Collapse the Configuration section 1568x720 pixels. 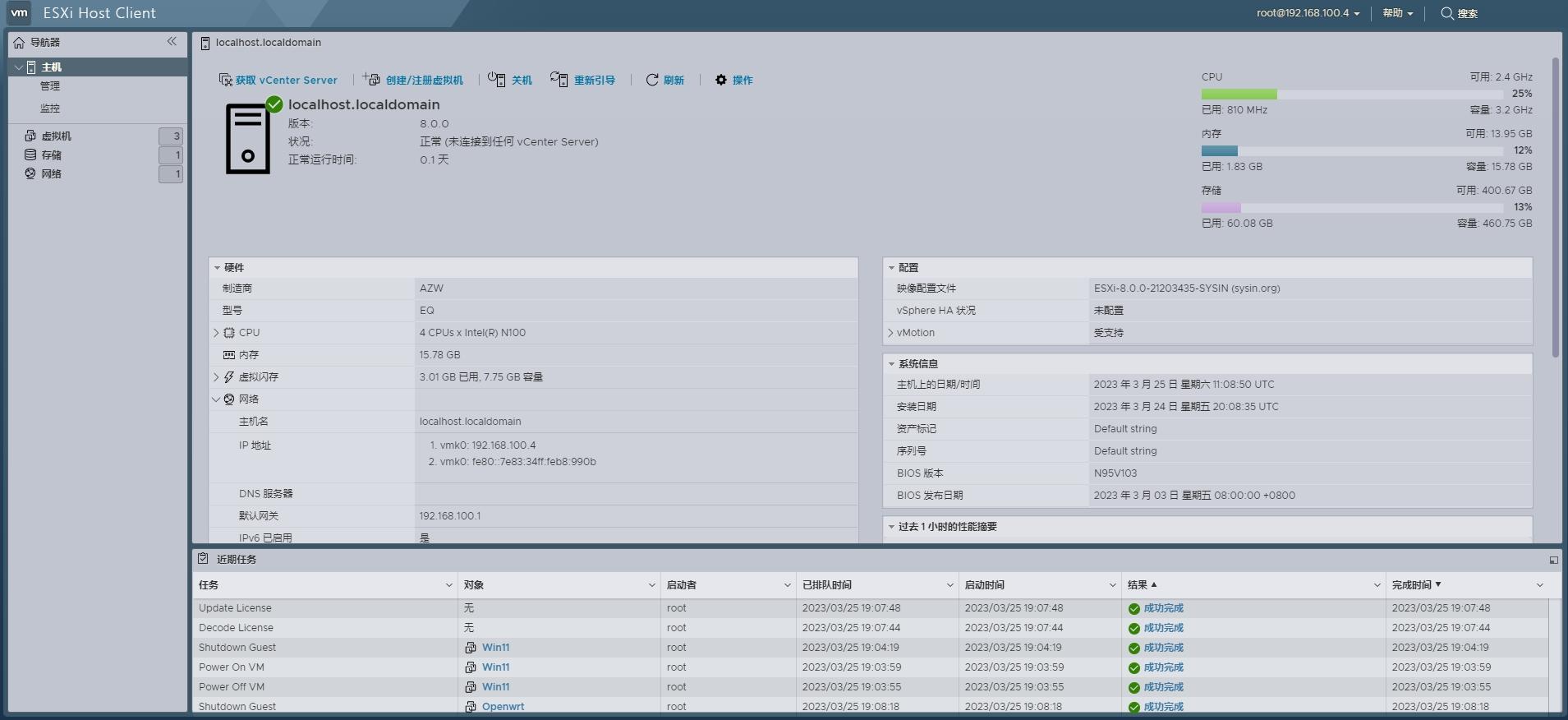pos(891,268)
